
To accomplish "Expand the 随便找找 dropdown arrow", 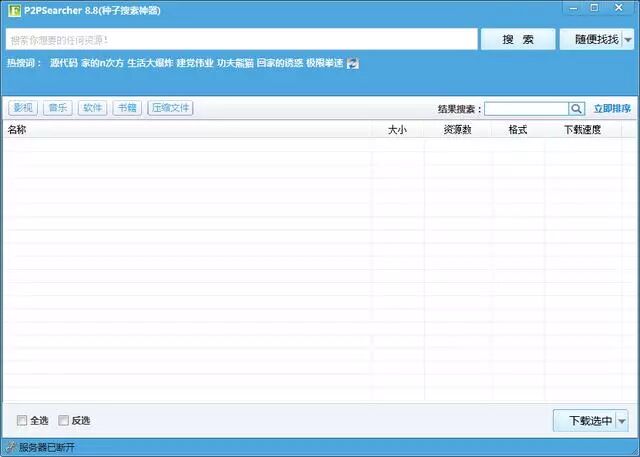I will click(x=628, y=40).
